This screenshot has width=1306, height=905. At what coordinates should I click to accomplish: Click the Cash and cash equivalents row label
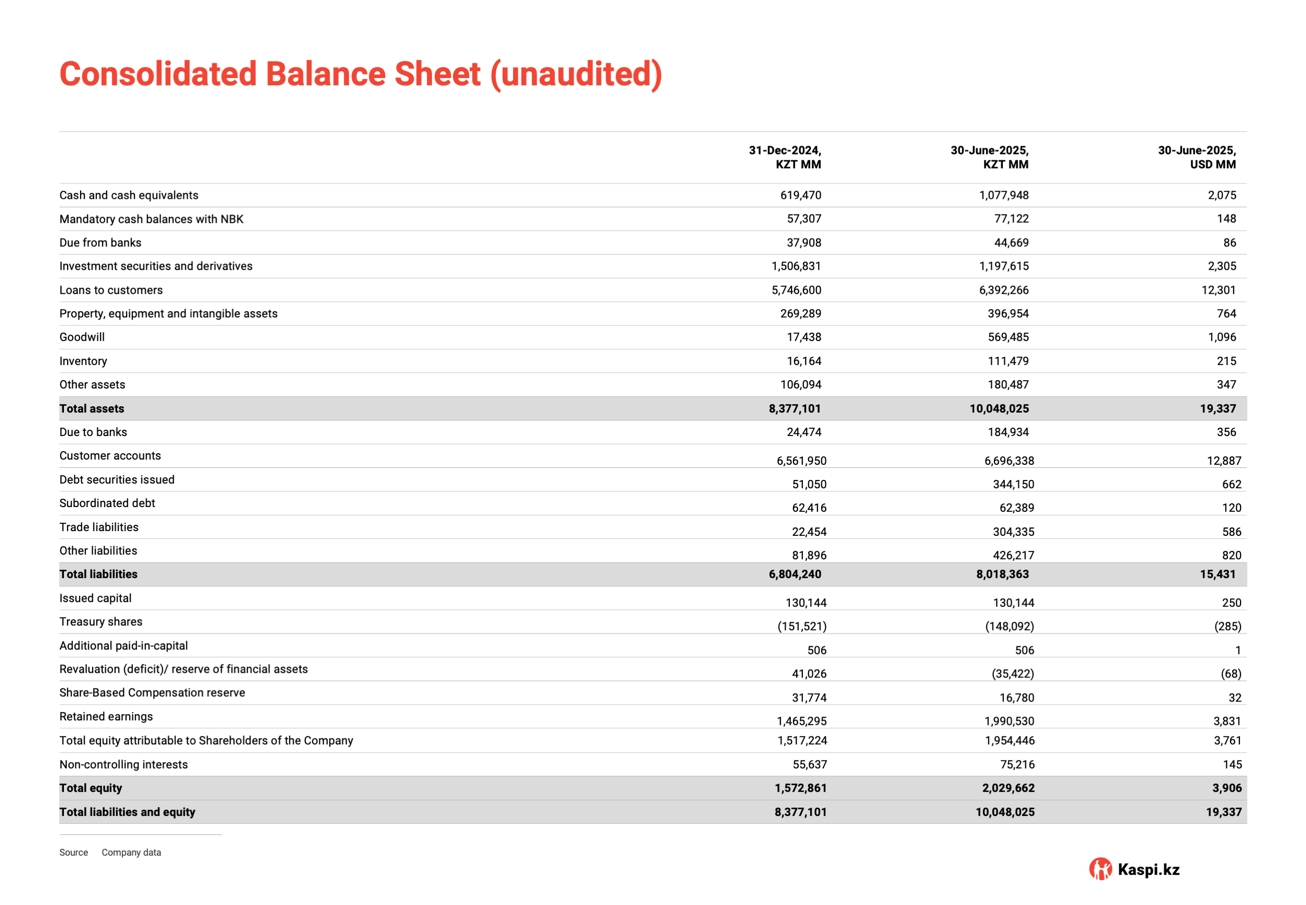[129, 196]
